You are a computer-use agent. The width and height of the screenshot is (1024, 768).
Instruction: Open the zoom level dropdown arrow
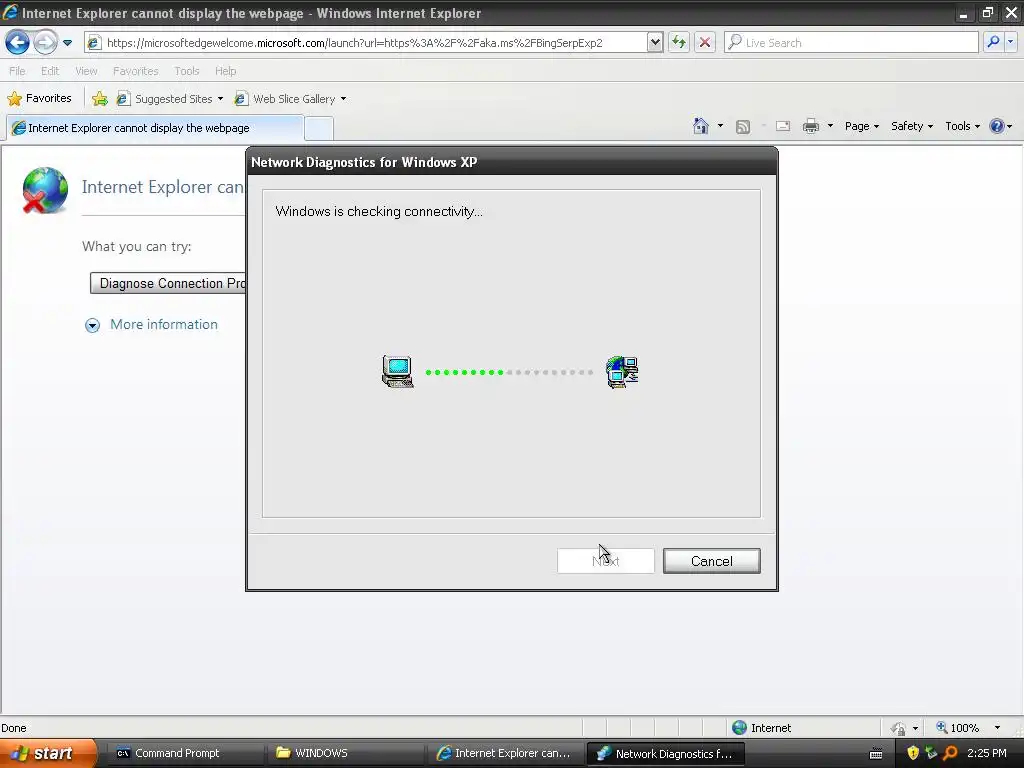pyautogui.click(x=997, y=728)
